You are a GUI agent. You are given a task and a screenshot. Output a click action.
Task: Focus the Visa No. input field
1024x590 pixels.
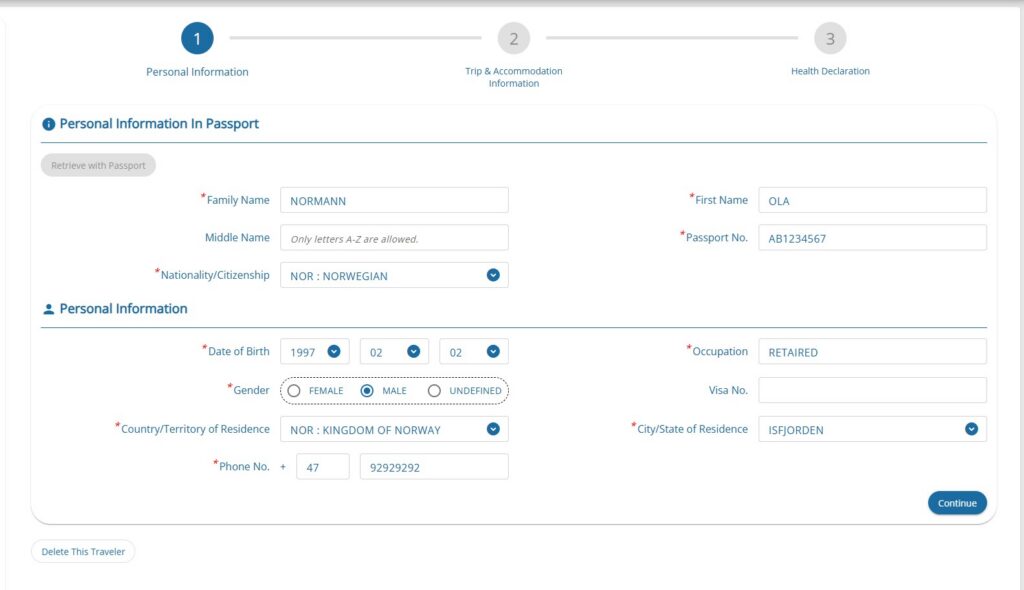click(x=872, y=390)
